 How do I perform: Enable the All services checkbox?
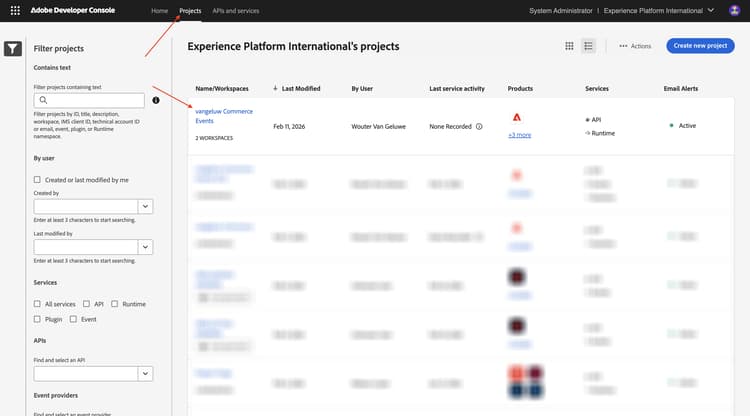tap(38, 304)
